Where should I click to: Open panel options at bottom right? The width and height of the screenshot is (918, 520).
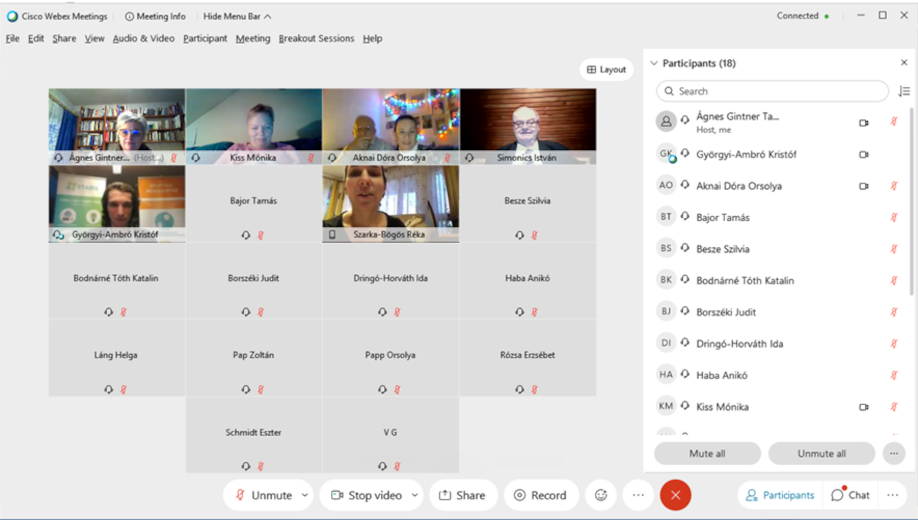pos(892,495)
